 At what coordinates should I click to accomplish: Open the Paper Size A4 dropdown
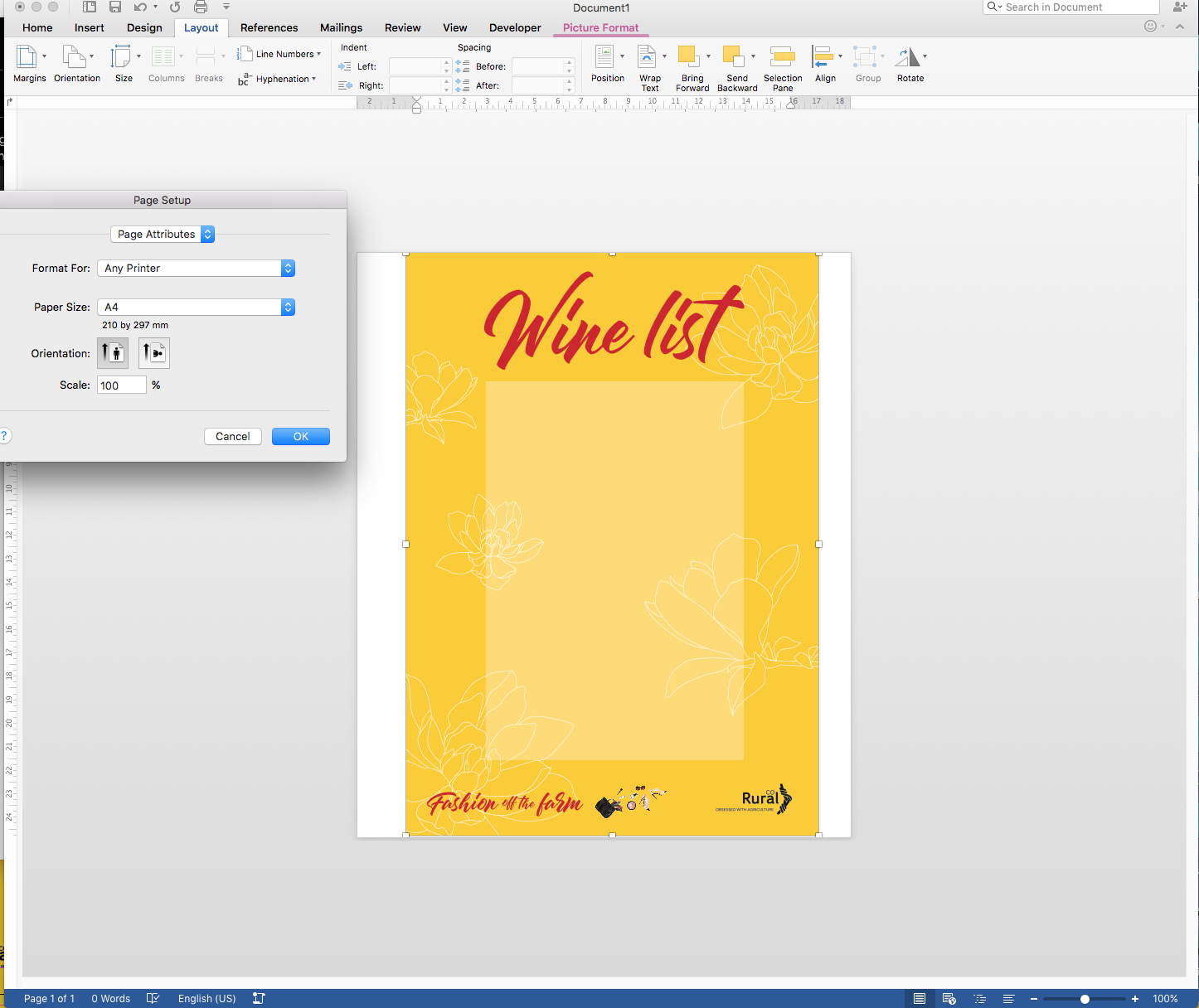[197, 307]
